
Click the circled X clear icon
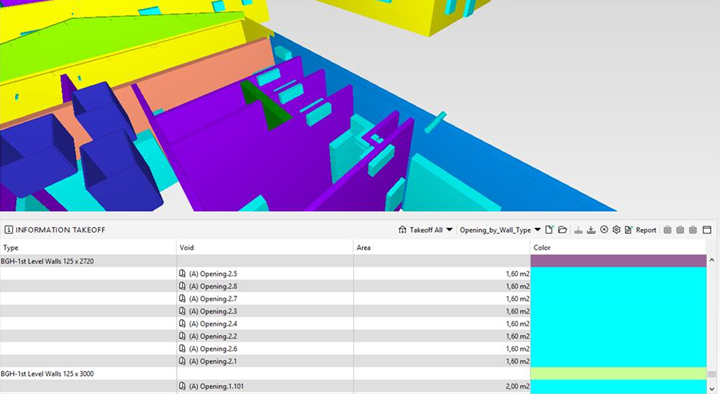604,230
